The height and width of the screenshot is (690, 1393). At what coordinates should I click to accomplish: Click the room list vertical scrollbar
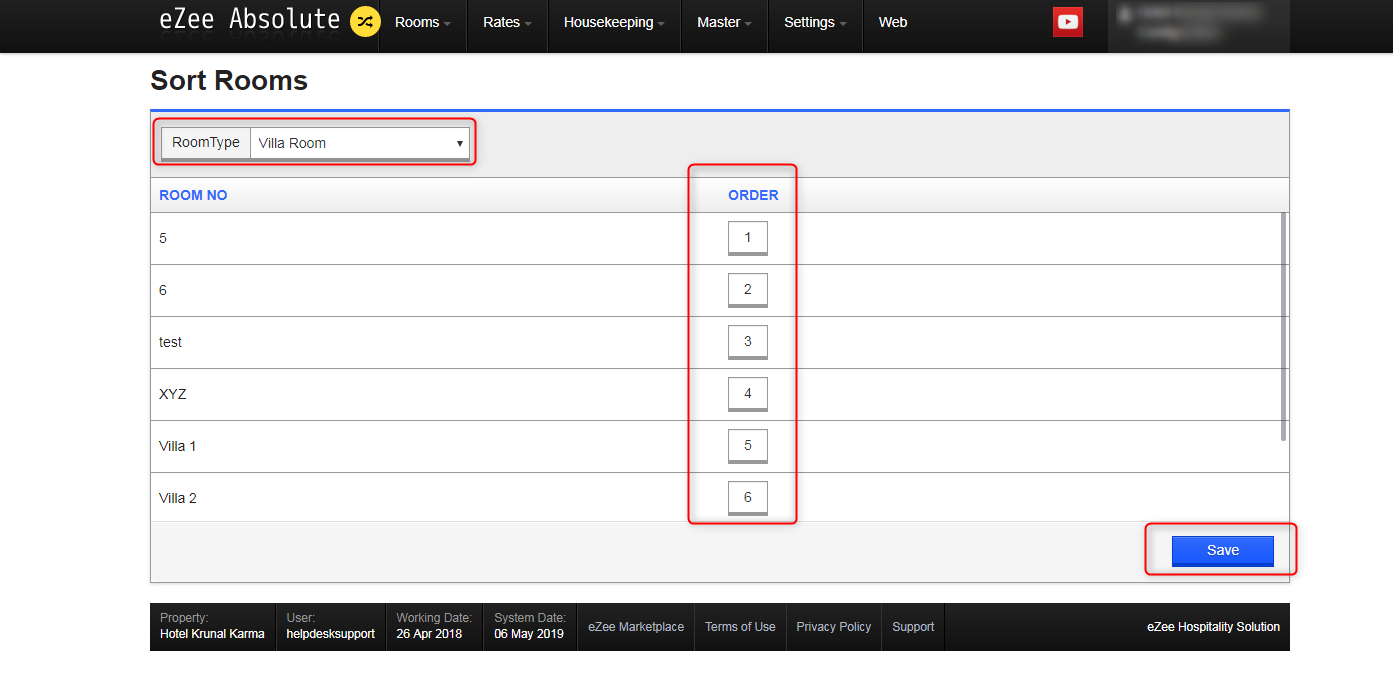click(x=1283, y=327)
